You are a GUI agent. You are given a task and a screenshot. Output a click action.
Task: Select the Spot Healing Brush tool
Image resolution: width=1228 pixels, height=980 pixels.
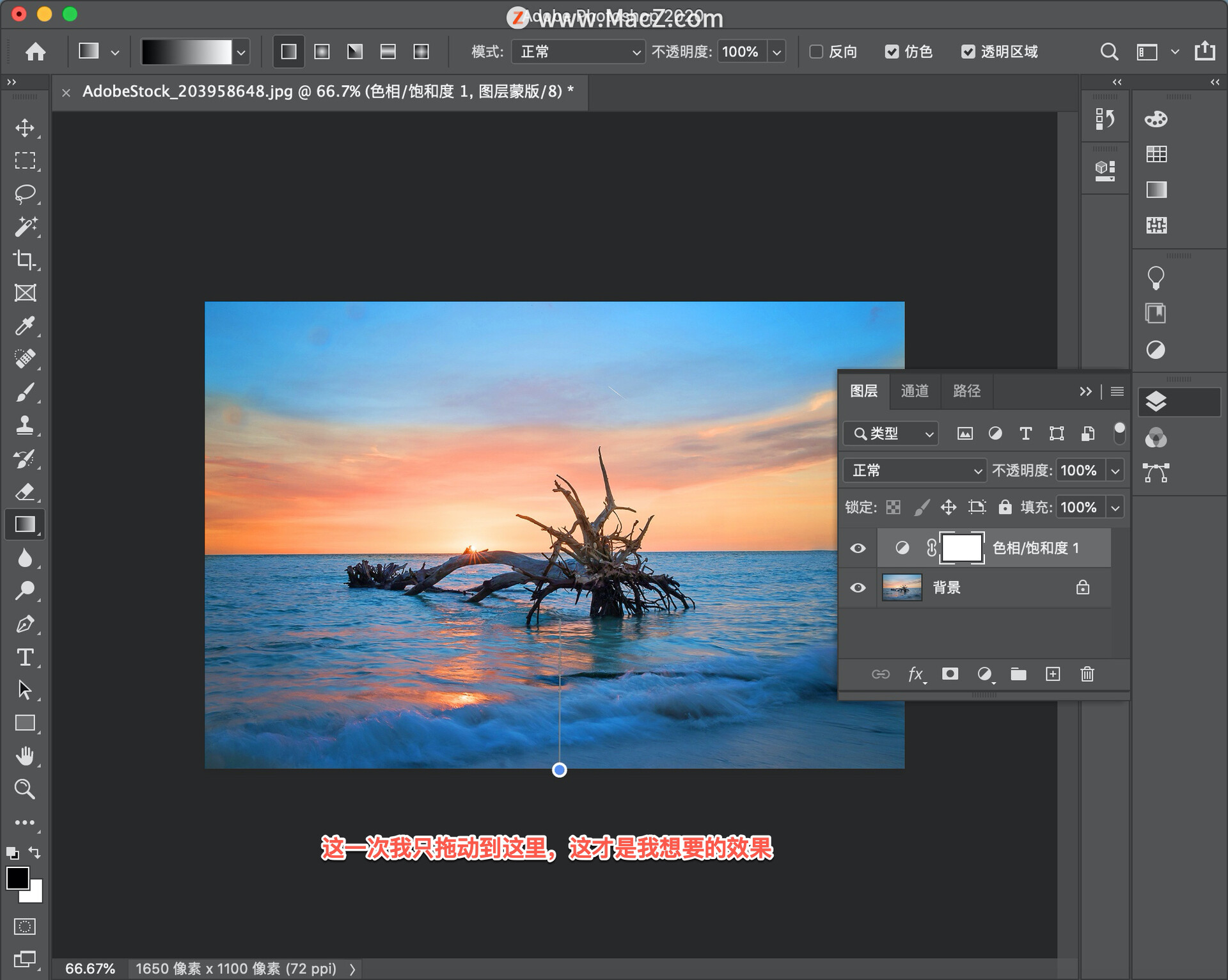click(x=25, y=359)
